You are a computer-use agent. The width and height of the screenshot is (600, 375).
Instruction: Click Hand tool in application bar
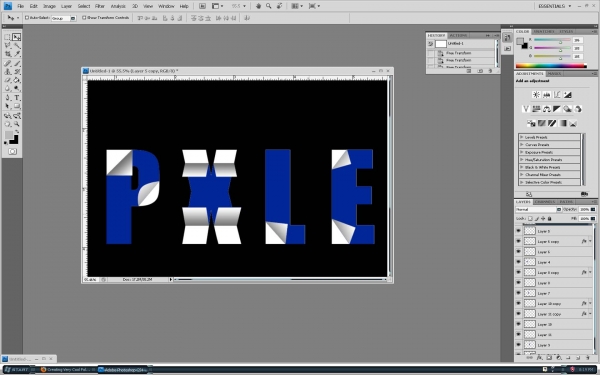(x=258, y=6)
